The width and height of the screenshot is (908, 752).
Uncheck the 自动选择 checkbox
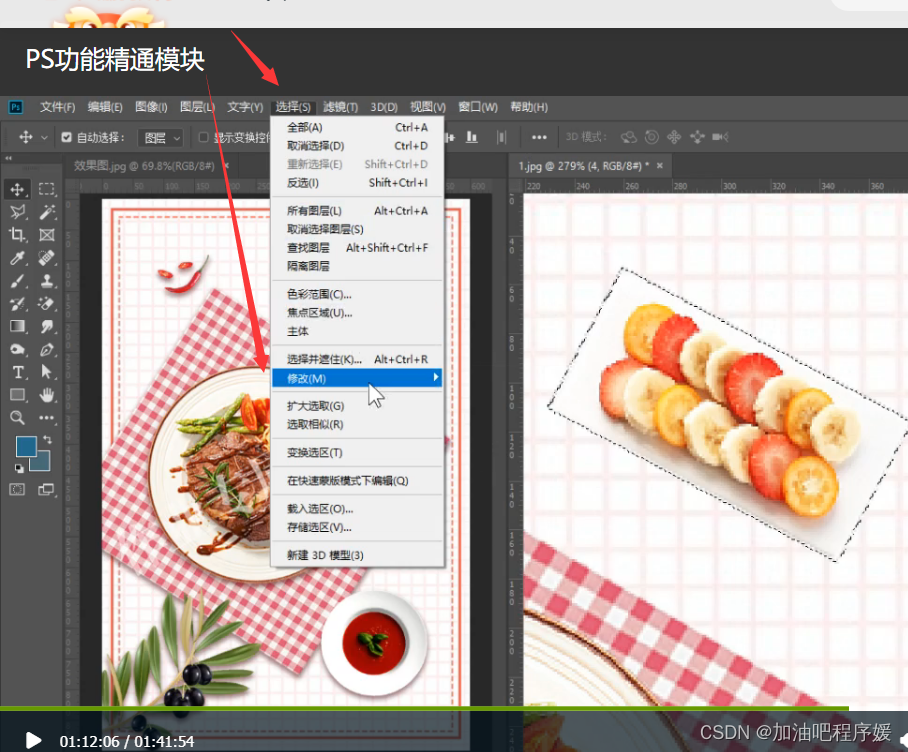pyautogui.click(x=67, y=137)
